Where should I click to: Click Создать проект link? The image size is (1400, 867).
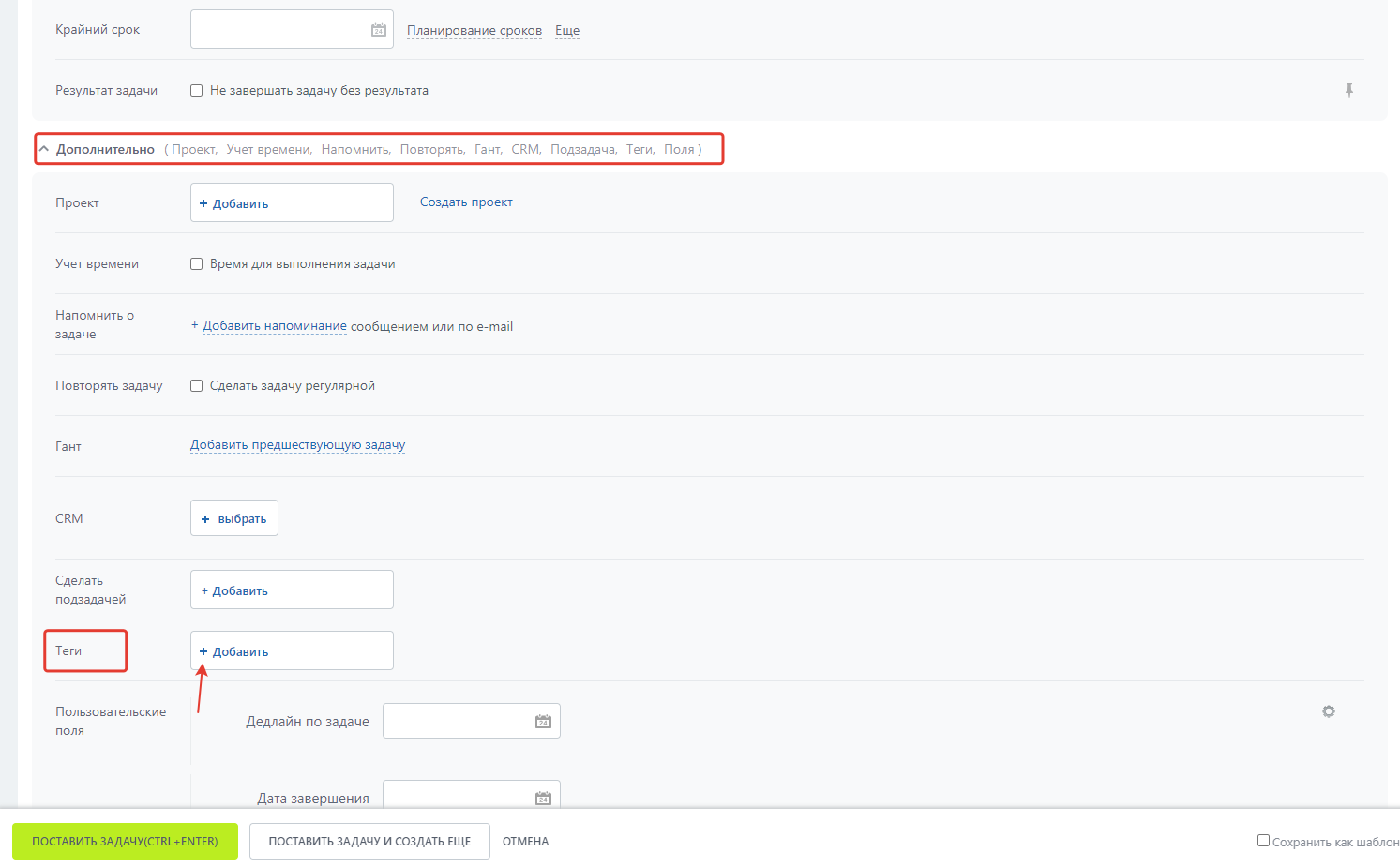[466, 202]
